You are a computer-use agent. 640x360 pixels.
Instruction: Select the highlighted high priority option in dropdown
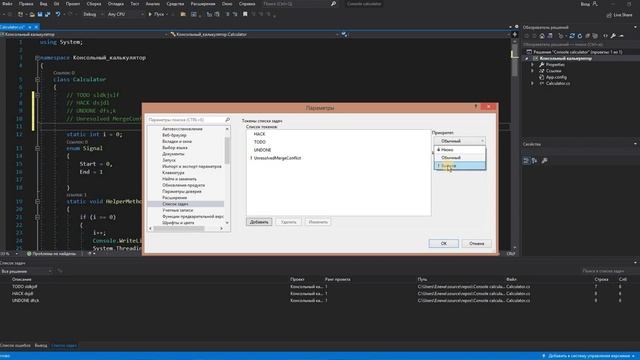click(460, 166)
